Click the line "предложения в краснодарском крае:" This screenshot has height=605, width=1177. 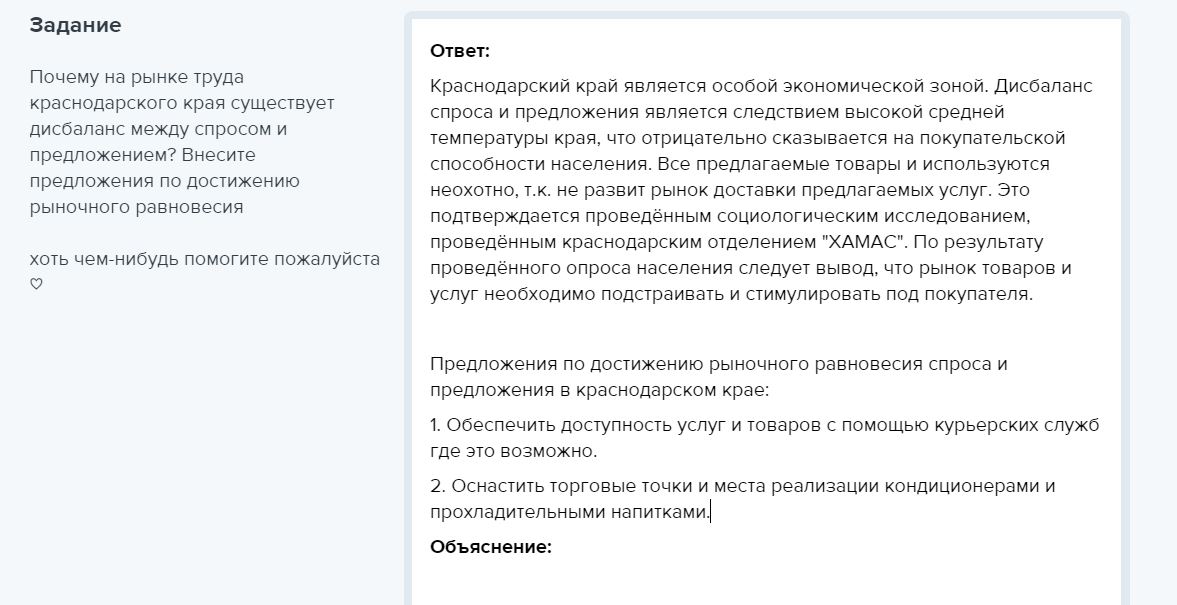pyautogui.click(x=599, y=389)
